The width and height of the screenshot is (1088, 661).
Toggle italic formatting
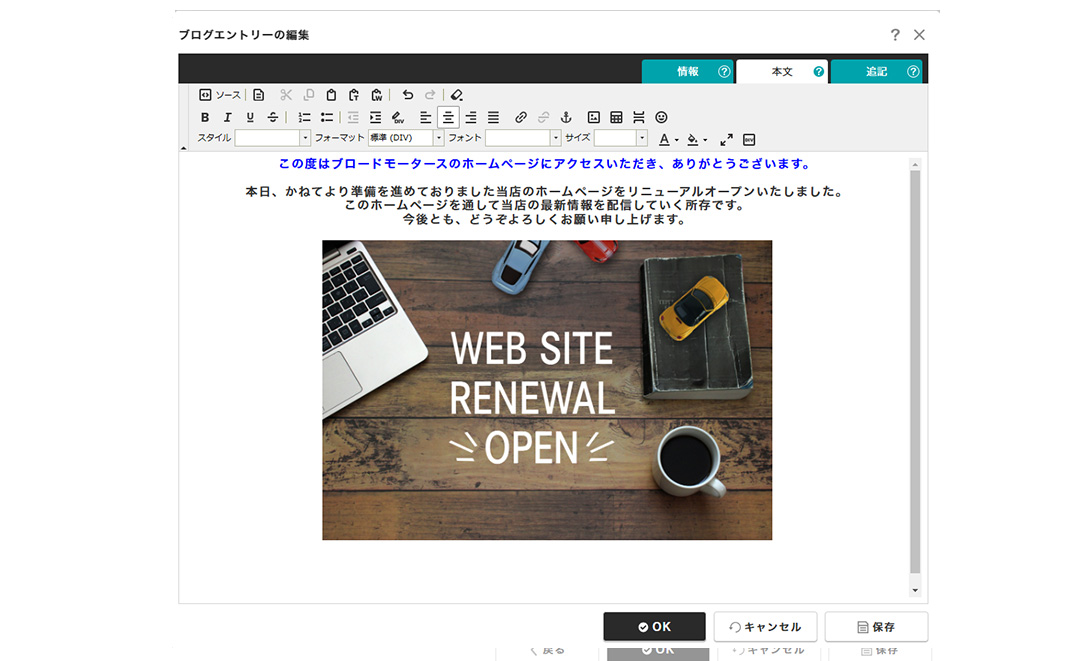tap(228, 118)
